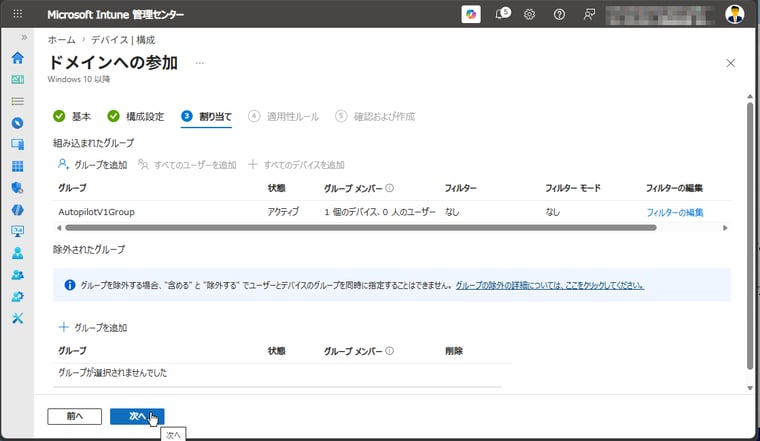
Task: Click the 1 個のデバイス、0 人のユーザー cell
Action: click(x=380, y=212)
